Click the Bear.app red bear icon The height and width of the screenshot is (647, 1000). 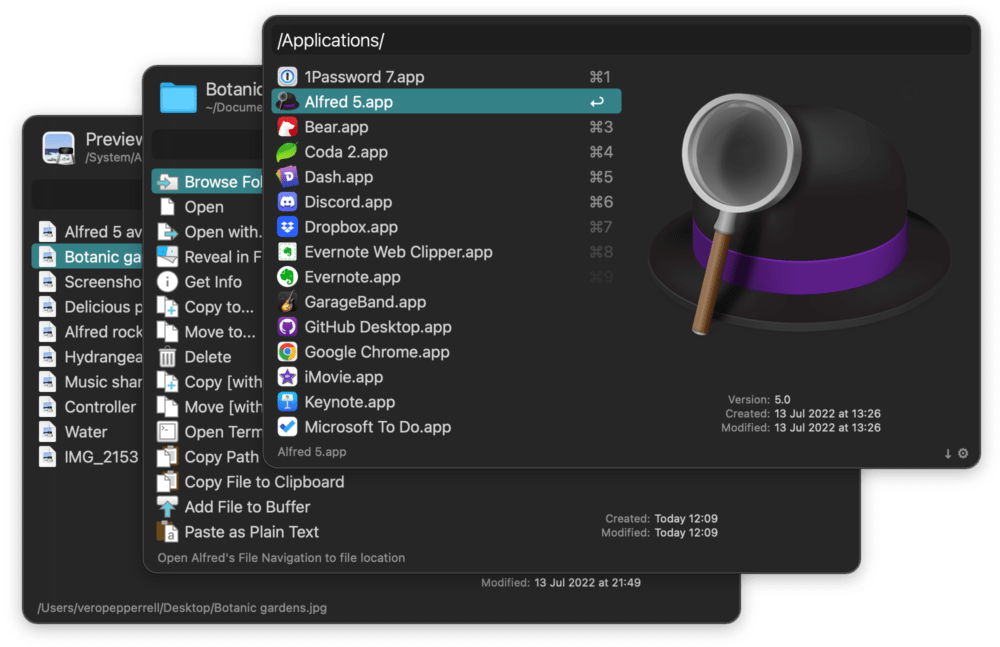288,127
